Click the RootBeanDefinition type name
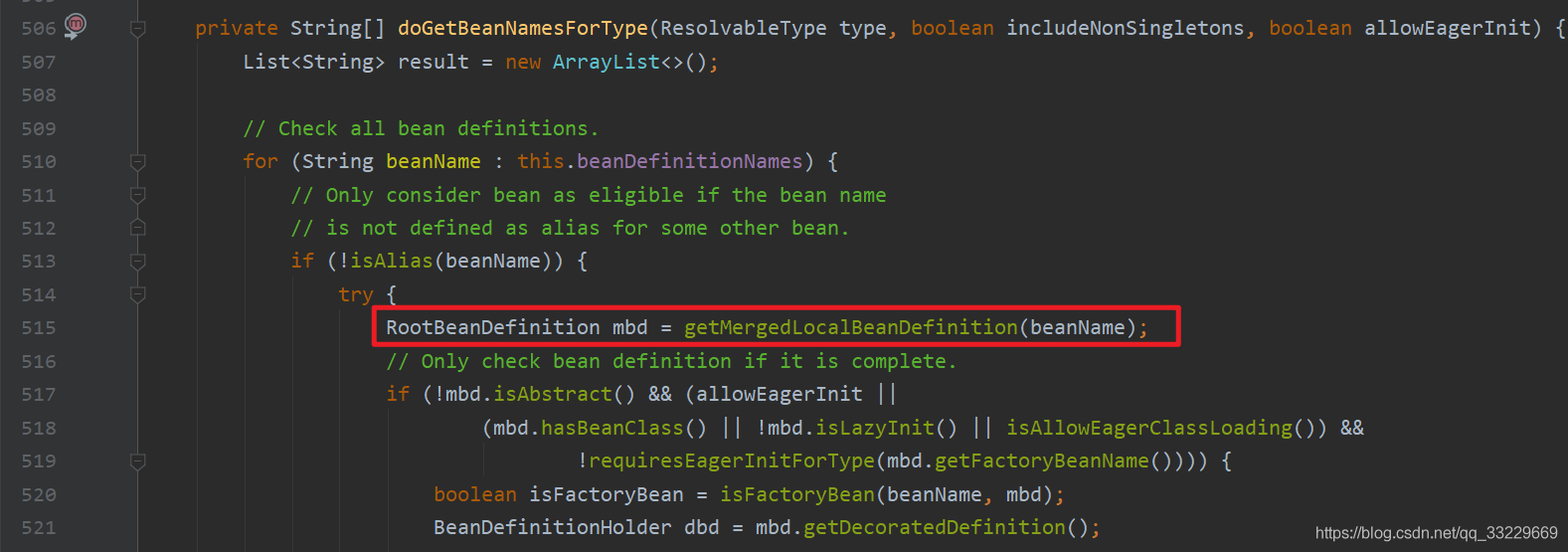 click(493, 327)
